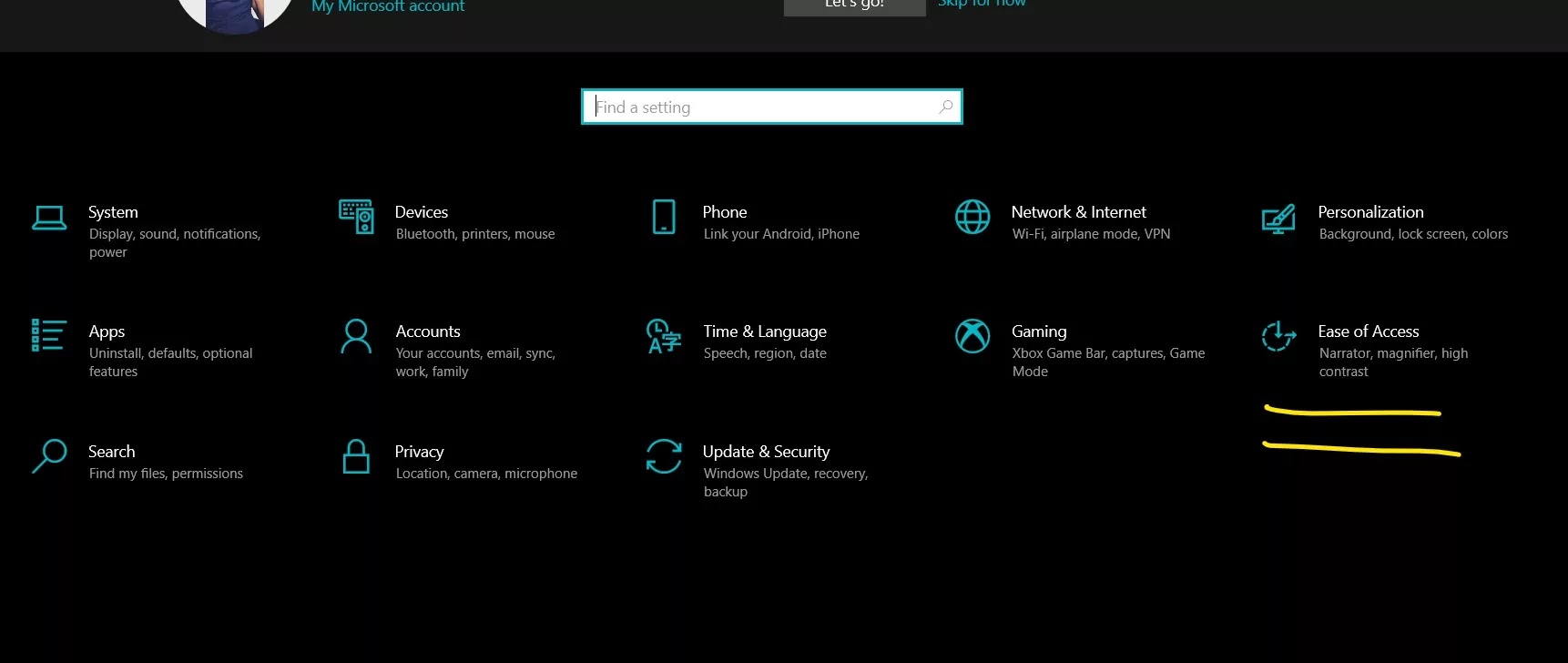
Task: Click the magnifier icon inside search box
Action: click(x=946, y=107)
